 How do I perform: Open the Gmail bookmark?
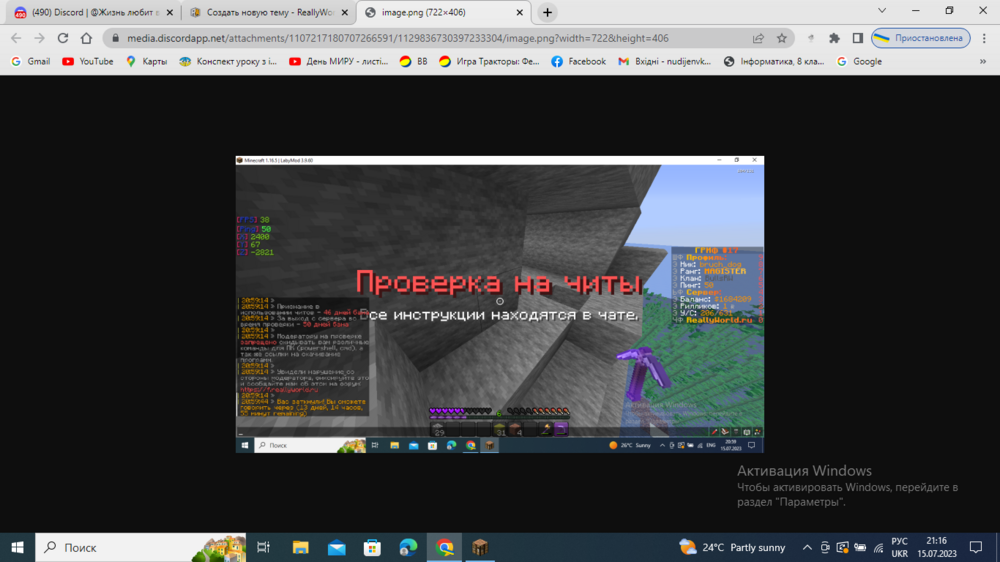31,61
